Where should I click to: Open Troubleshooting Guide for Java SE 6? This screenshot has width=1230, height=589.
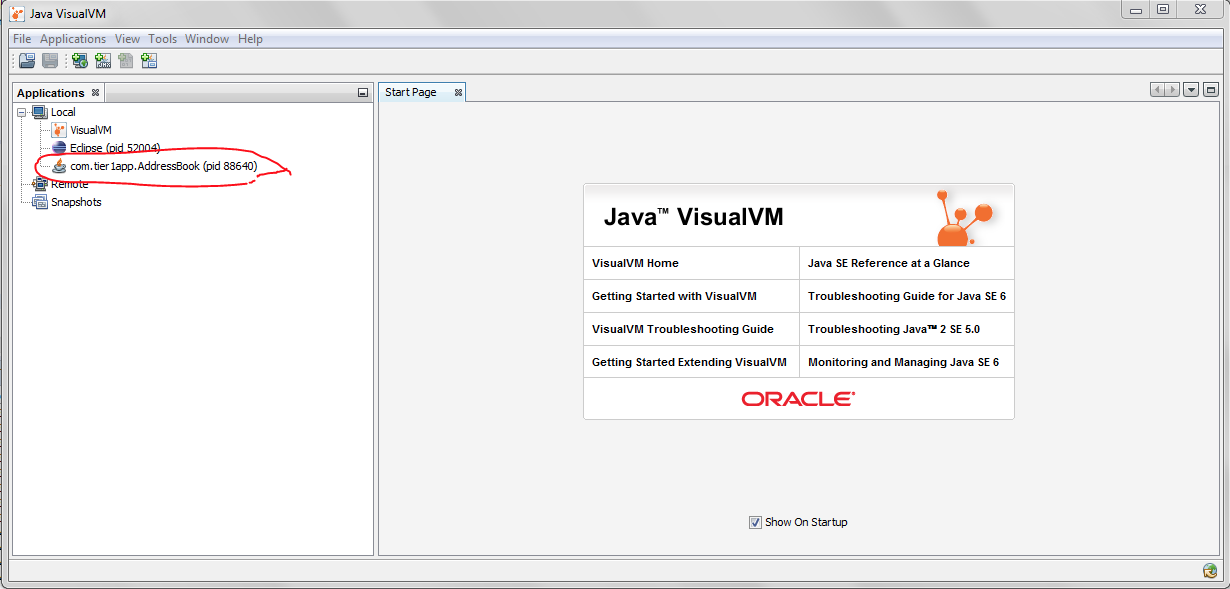tap(906, 296)
